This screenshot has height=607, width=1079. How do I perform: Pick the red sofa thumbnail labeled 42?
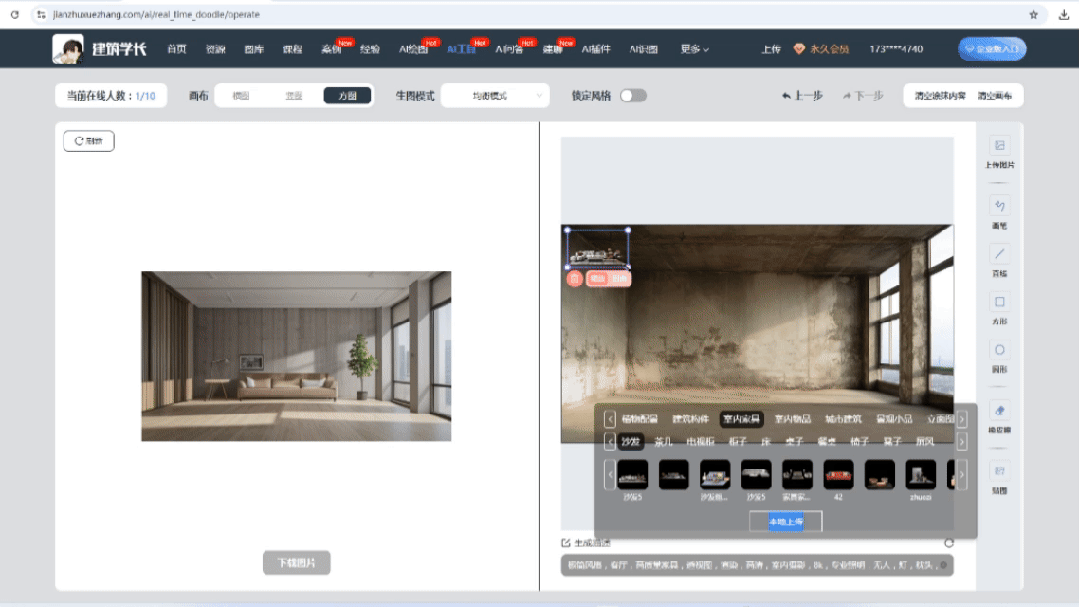click(838, 475)
